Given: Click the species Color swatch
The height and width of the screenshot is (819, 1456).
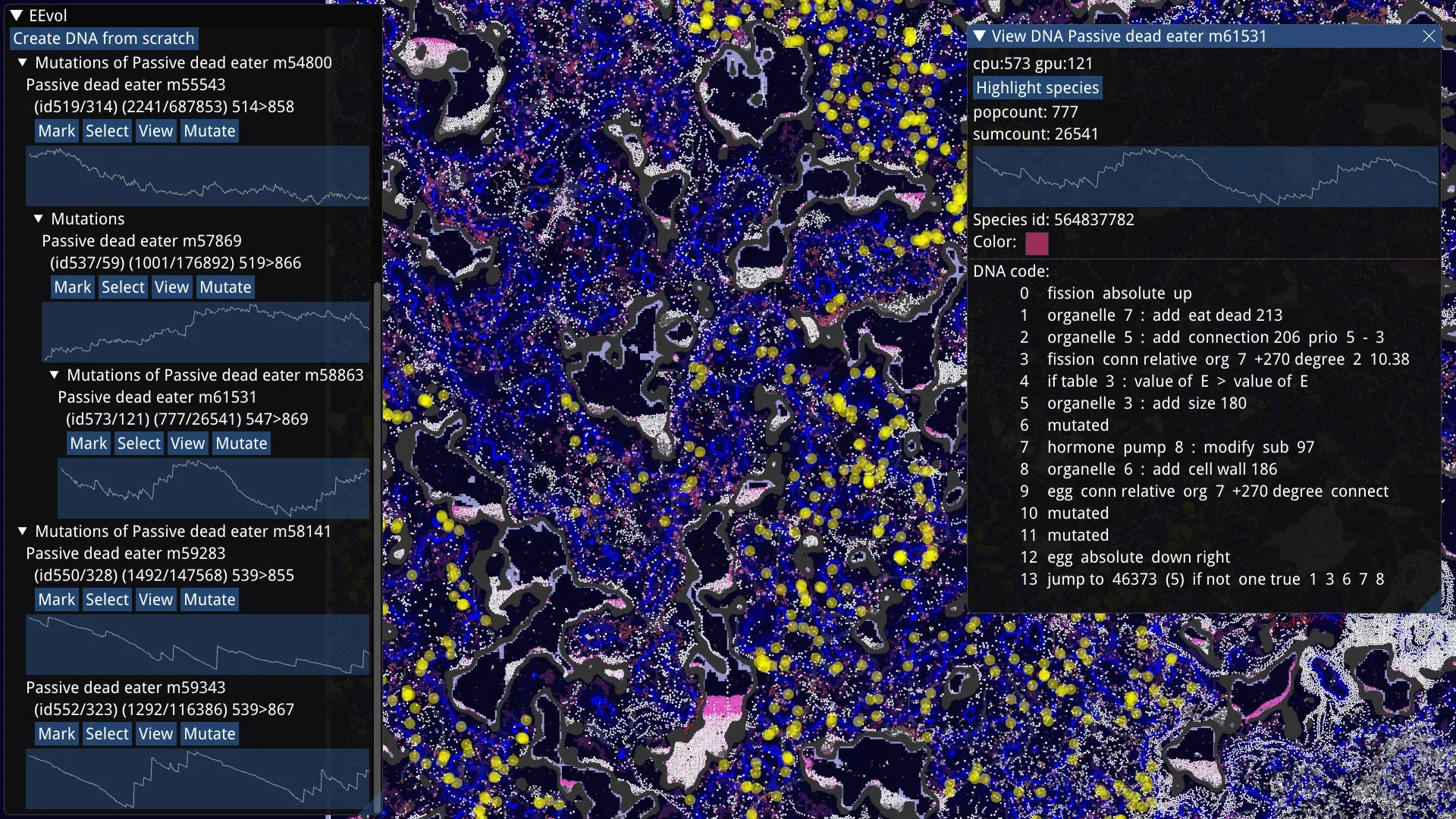Looking at the screenshot, I should click(1037, 243).
